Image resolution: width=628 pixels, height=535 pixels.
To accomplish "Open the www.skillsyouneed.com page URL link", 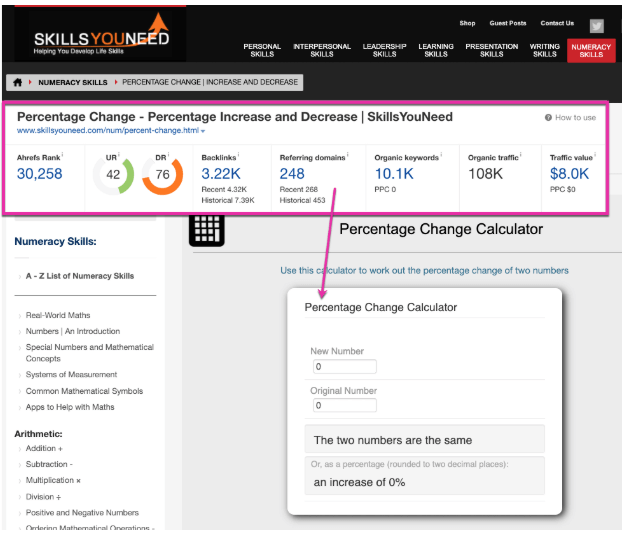I will [x=108, y=131].
